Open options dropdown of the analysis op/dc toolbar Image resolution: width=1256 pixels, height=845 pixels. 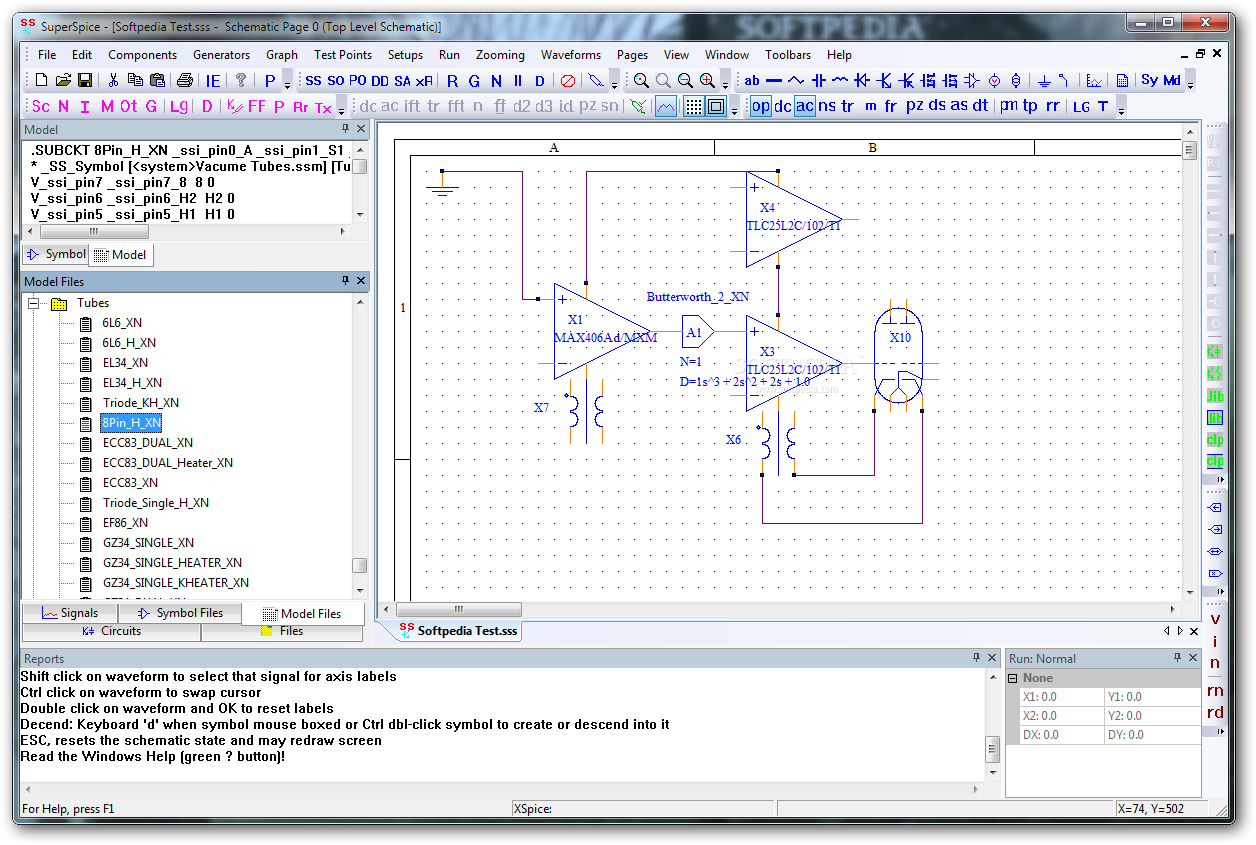[1121, 108]
